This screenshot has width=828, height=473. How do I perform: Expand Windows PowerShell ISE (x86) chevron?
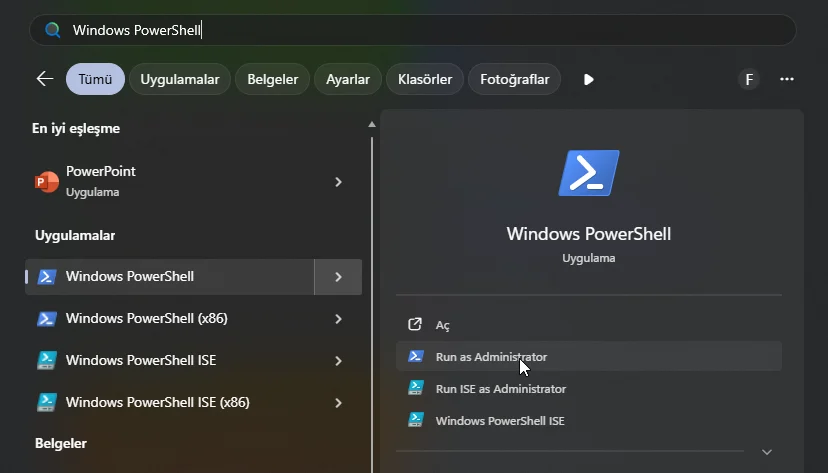[338, 403]
